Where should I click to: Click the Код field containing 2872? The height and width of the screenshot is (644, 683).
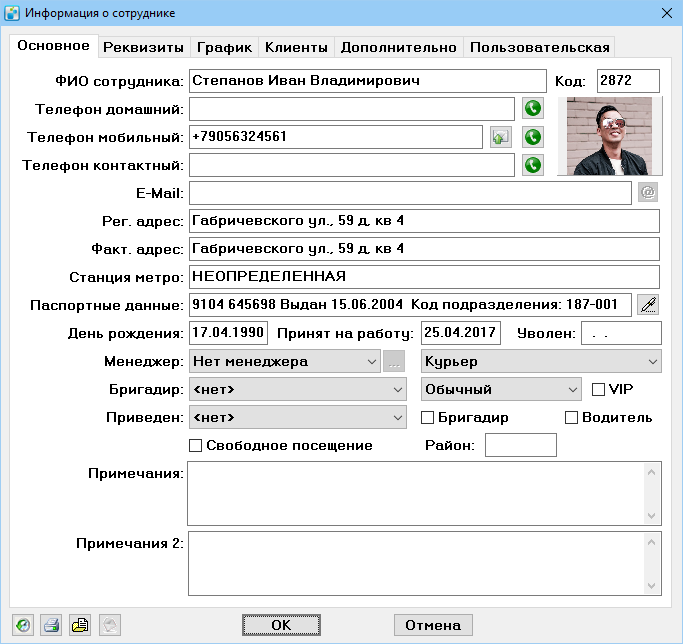point(628,81)
